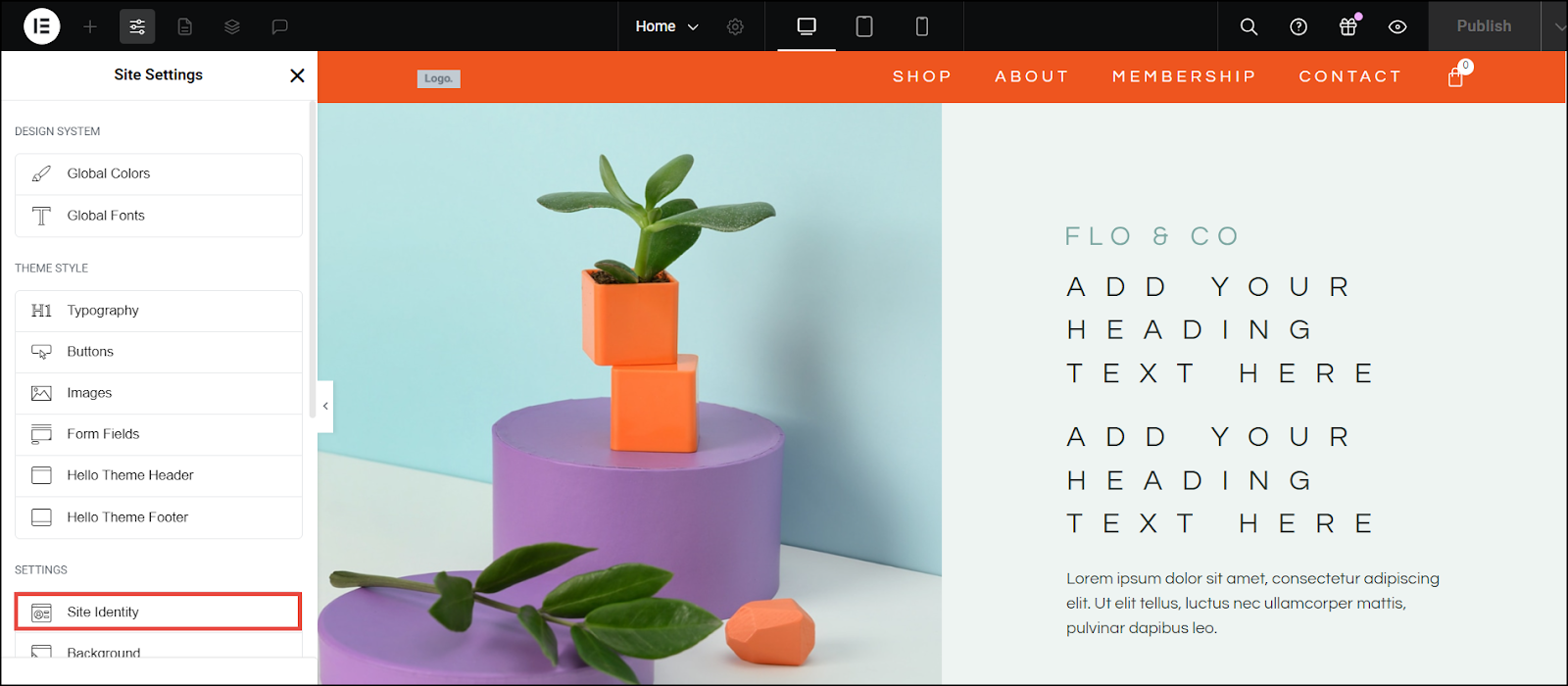Image resolution: width=1568 pixels, height=686 pixels.
Task: Open the document page settings icon
Action: pos(184,26)
